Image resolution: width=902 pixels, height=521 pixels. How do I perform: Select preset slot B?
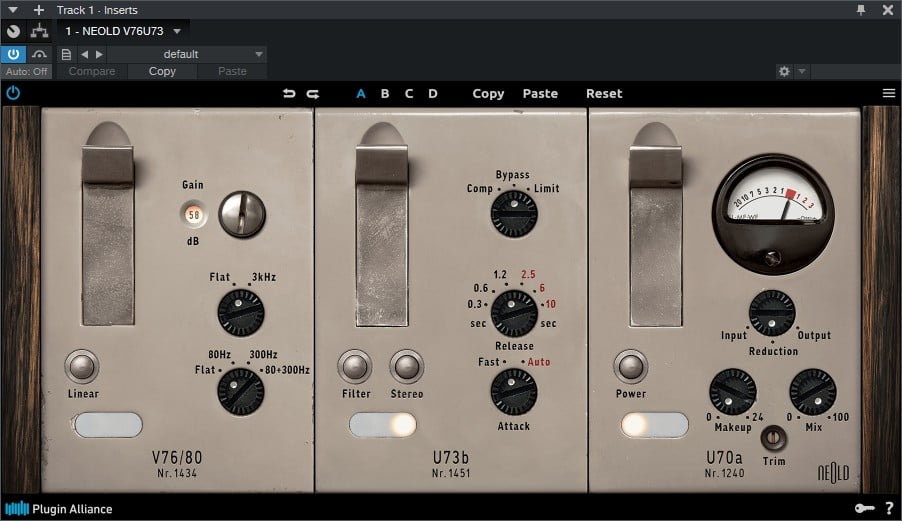click(385, 93)
